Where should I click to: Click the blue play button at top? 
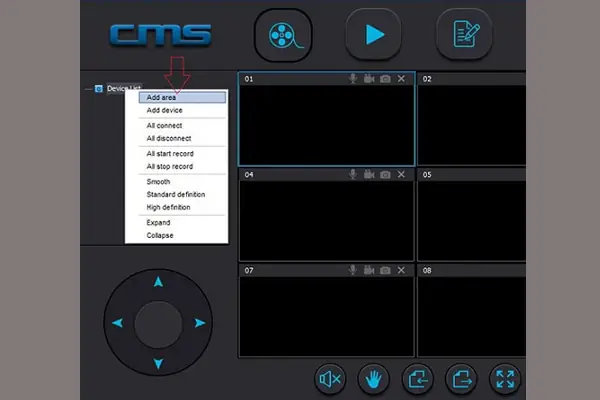[x=373, y=34]
